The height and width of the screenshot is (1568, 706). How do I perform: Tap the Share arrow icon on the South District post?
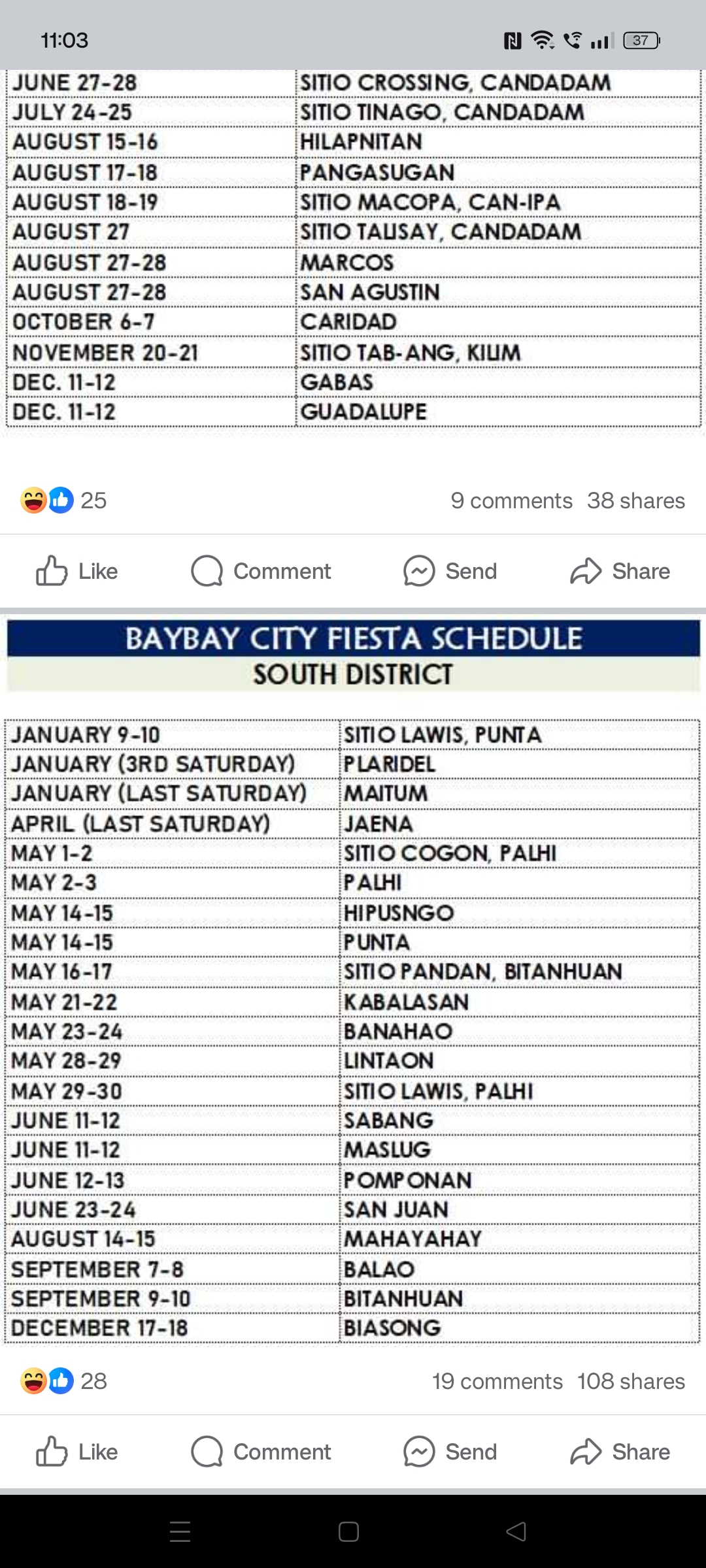coord(585,1452)
